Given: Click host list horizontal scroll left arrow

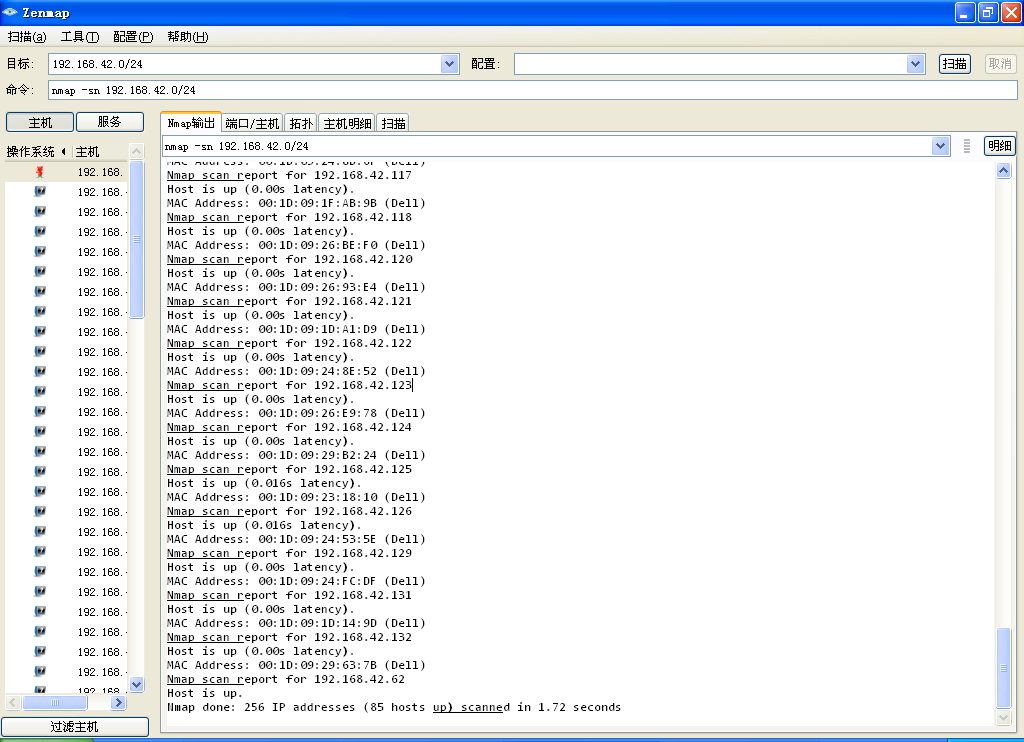Looking at the screenshot, I should (x=12, y=703).
